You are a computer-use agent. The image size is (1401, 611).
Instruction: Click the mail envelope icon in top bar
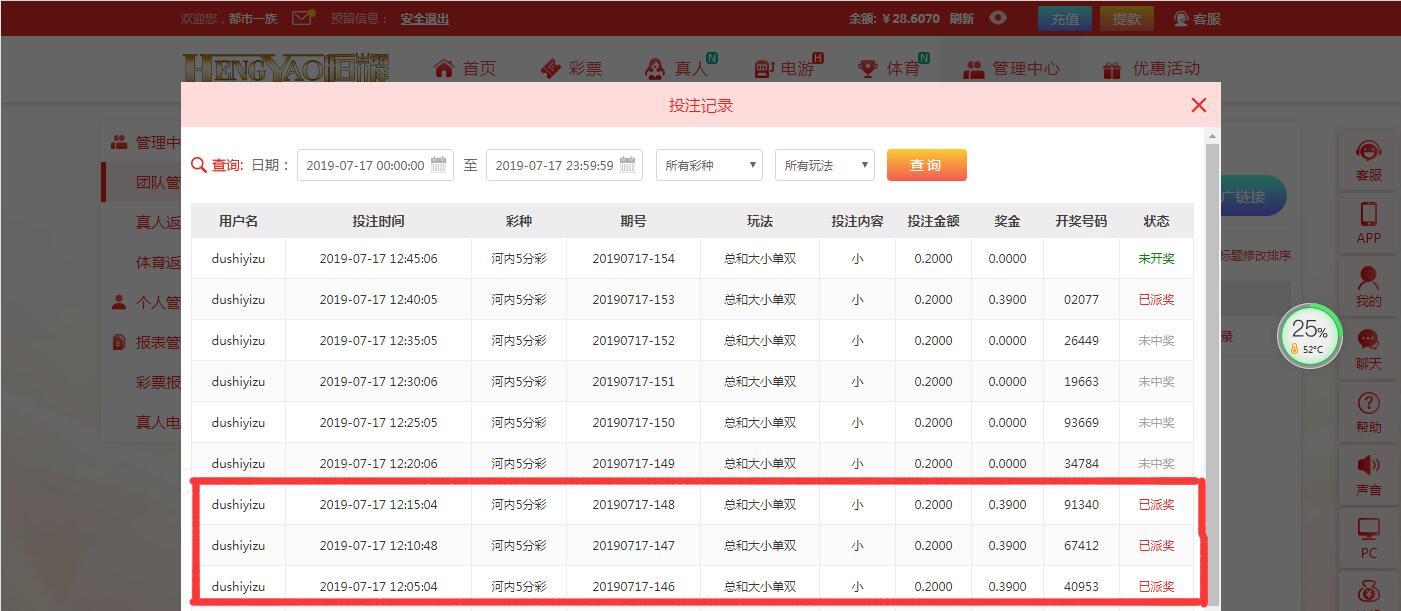point(302,18)
